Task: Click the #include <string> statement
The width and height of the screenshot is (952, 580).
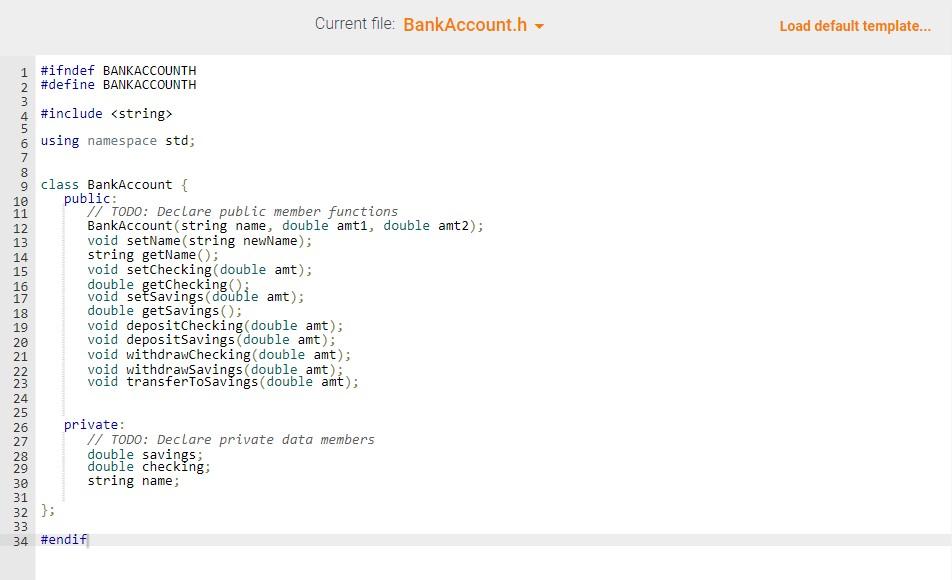Action: [x=104, y=113]
